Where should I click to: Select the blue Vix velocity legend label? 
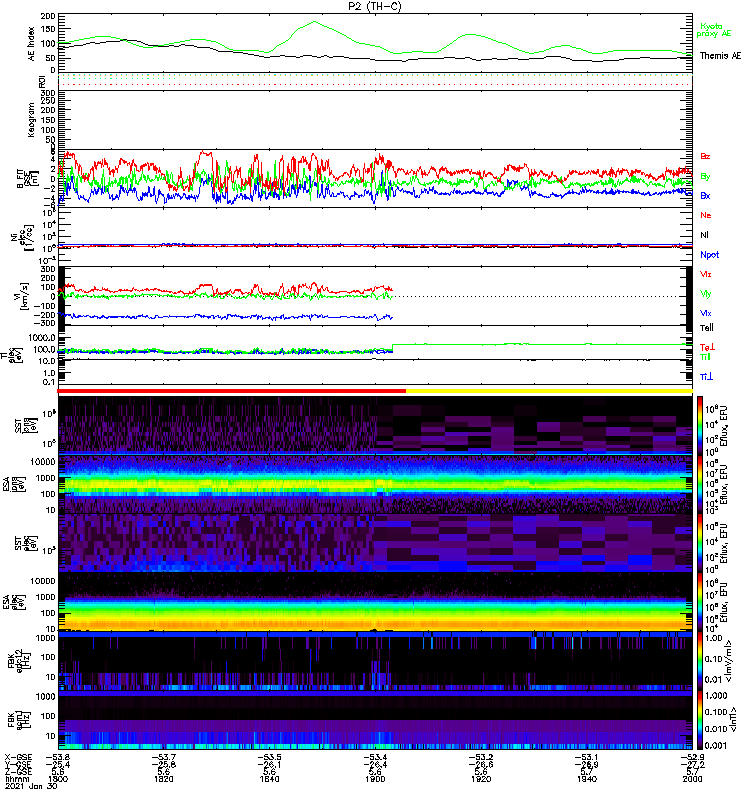coord(706,313)
